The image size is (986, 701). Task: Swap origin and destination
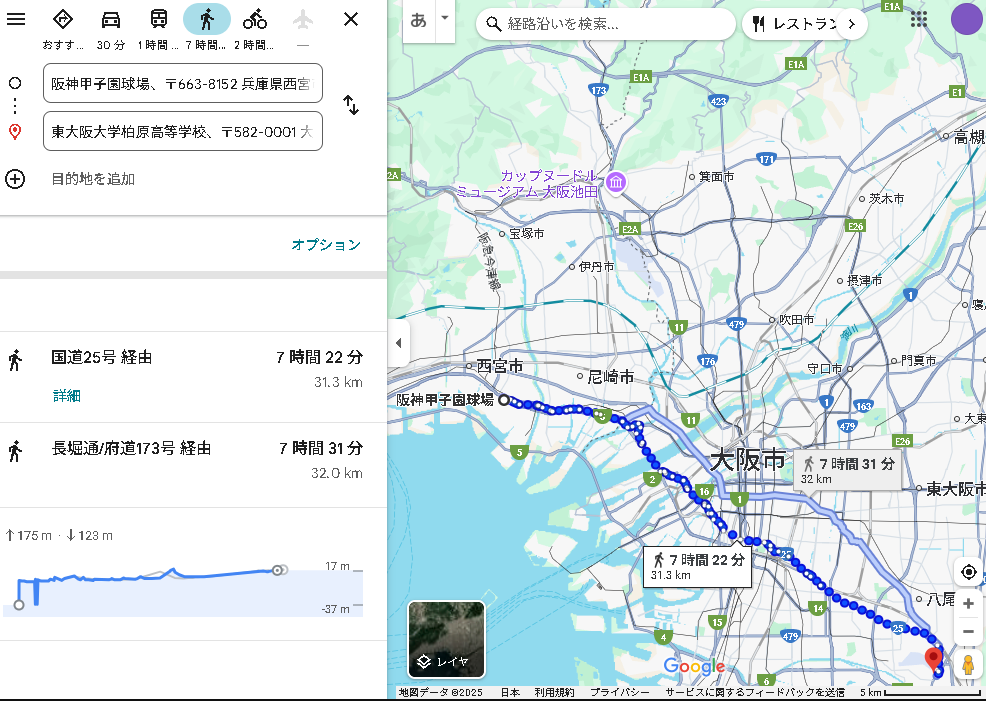click(x=351, y=105)
